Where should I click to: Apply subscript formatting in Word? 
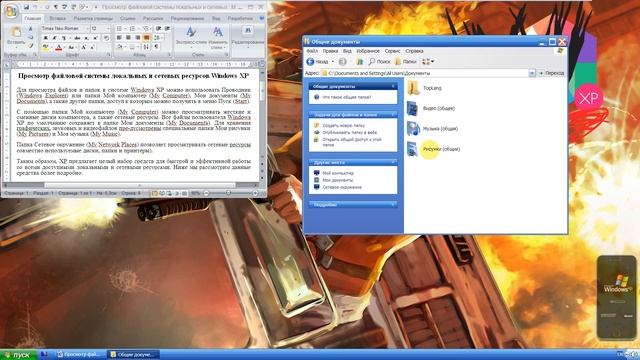tap(86, 38)
